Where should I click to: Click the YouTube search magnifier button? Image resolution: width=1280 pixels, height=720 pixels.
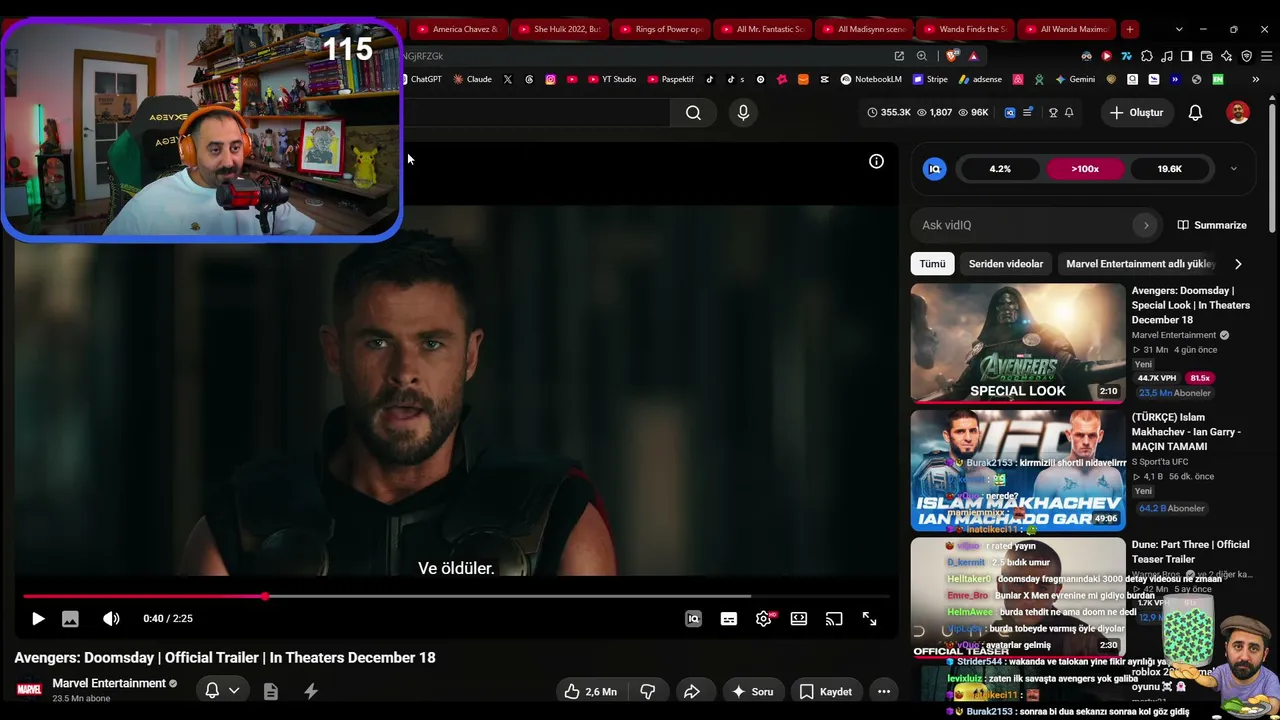(693, 113)
